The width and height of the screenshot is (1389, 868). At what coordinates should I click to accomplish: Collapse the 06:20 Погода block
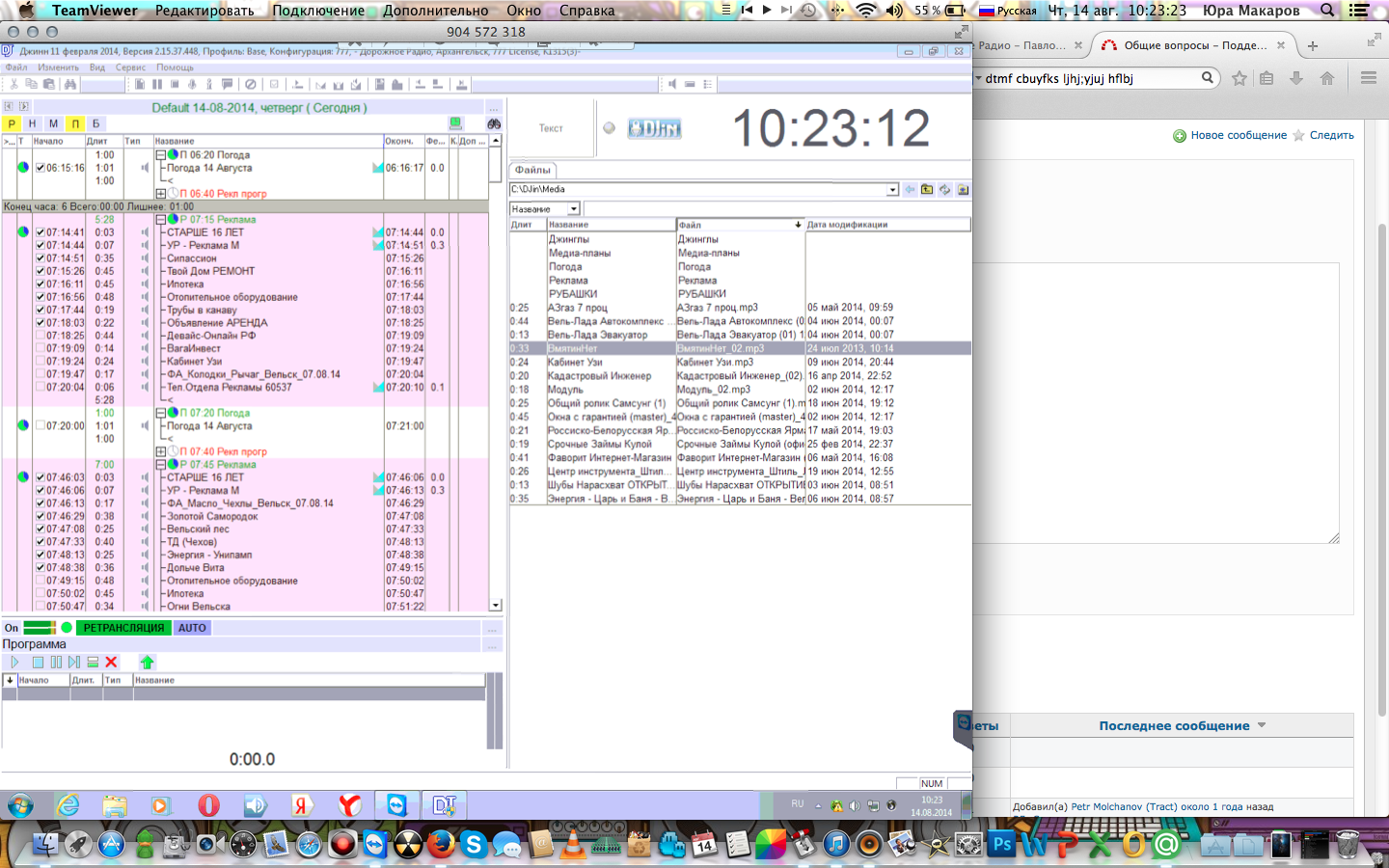click(x=161, y=154)
